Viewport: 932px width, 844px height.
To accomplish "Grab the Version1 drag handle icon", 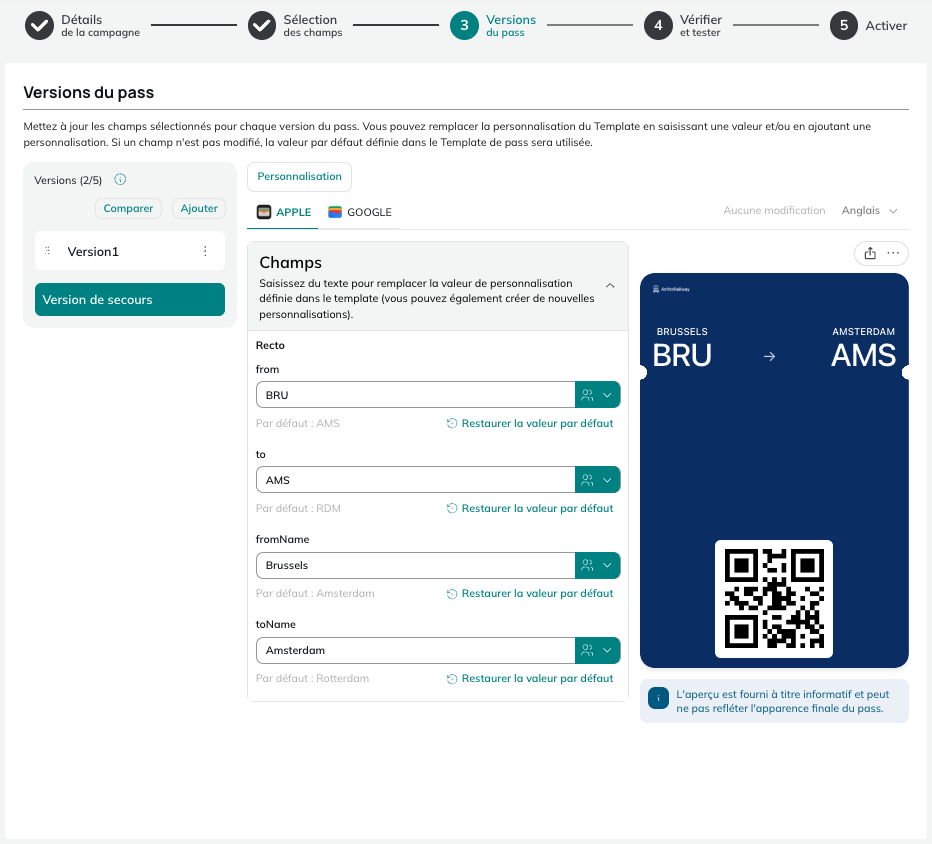I will point(48,251).
